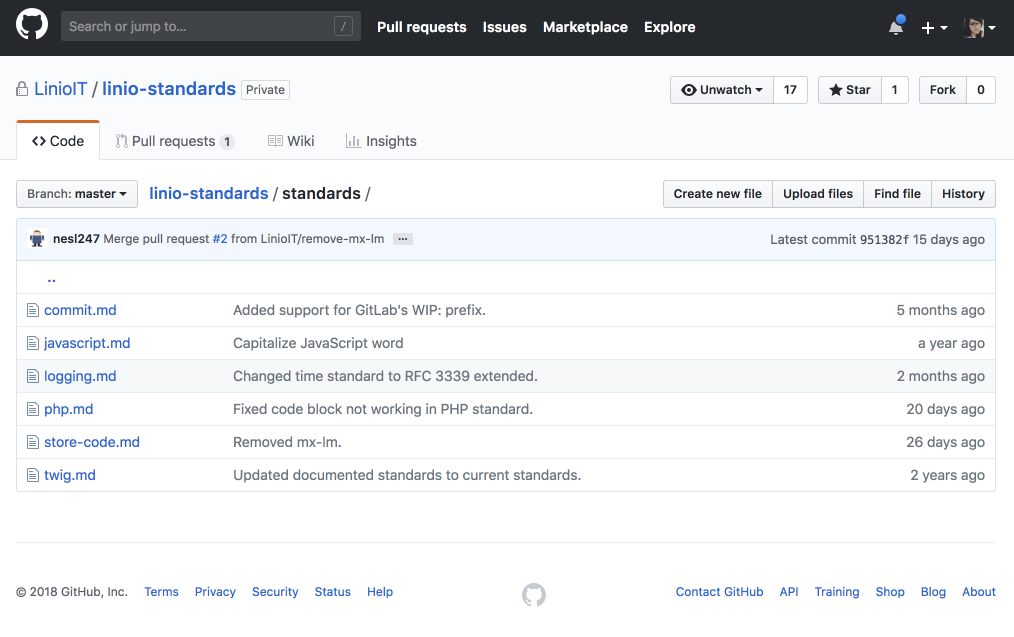Open Contact GitHub footer link
This screenshot has height=637, width=1014.
(719, 592)
